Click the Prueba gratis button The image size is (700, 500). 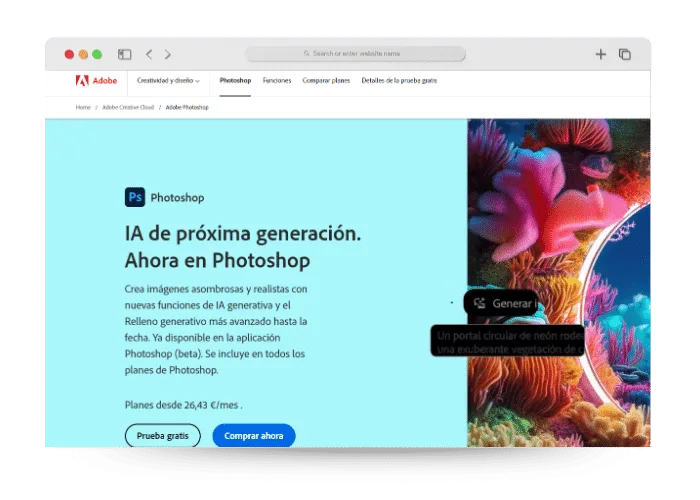pos(162,435)
